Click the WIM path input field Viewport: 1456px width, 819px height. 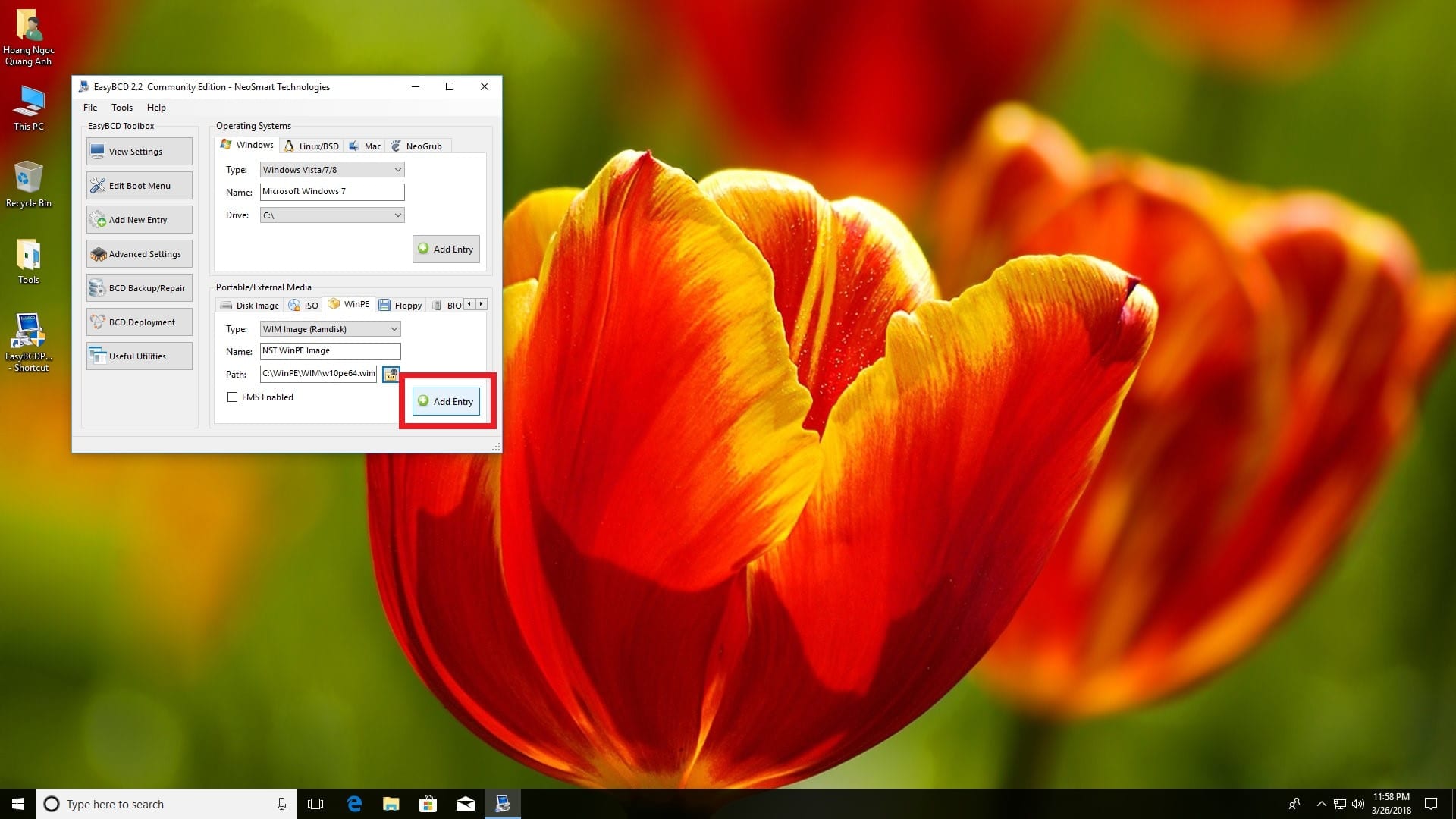pyautogui.click(x=318, y=374)
